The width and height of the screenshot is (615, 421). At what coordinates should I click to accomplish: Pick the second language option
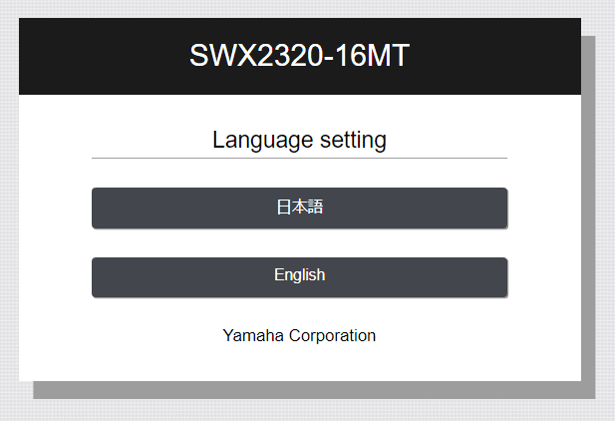(299, 276)
